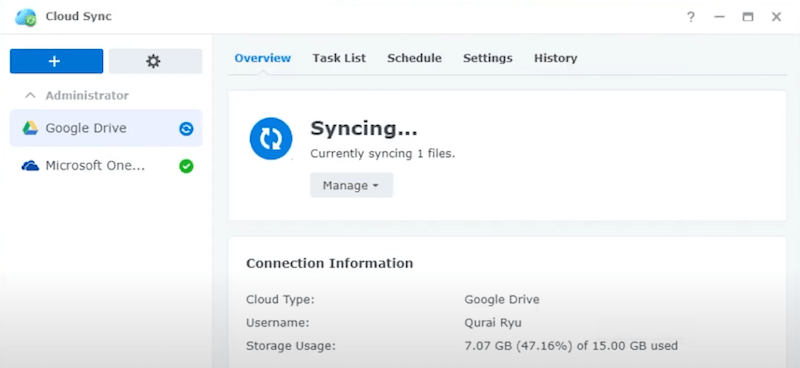Screen dimensions: 800x368
Task: Click the 'Username:' label
Action: 278,323
